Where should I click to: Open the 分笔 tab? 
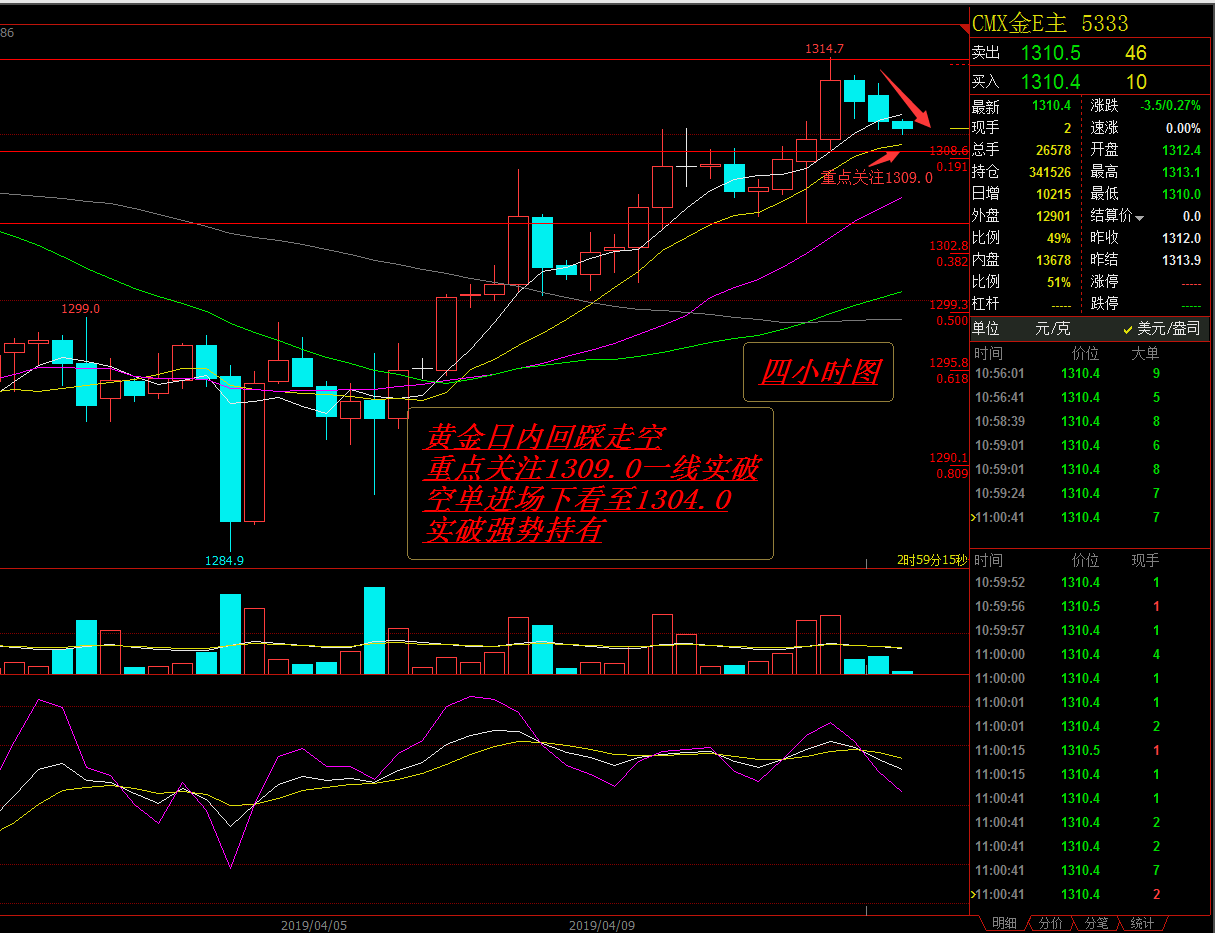point(1096,923)
